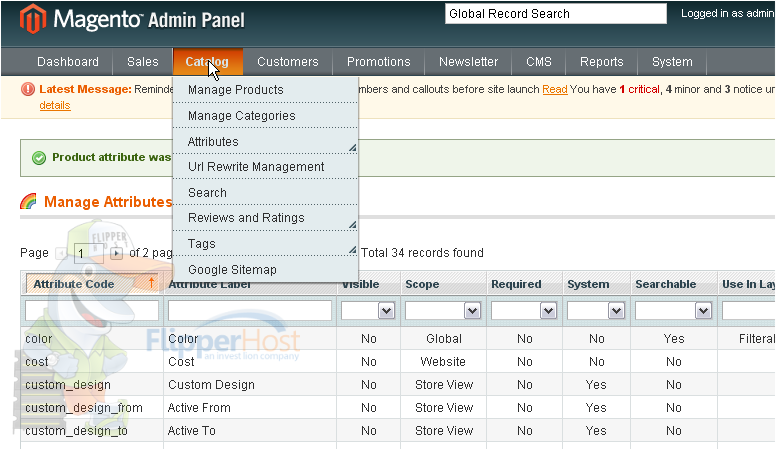This screenshot has height=450, width=776.
Task: Open the Sales menu
Action: pos(143,62)
